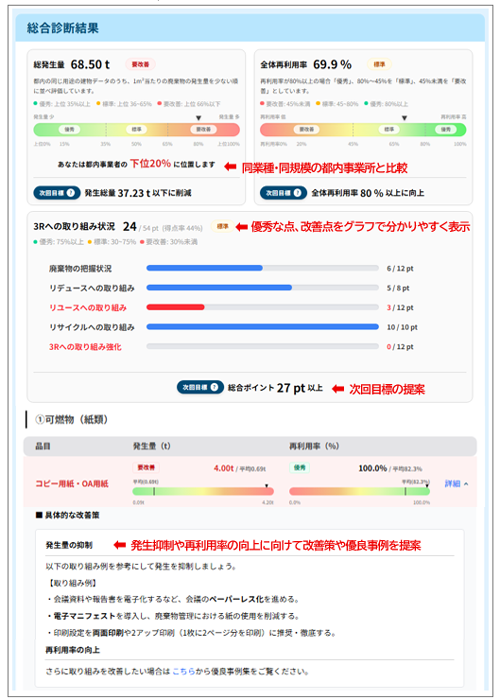Click the 100.0% recycling rate value
This screenshot has width=500, height=700.
click(373, 468)
